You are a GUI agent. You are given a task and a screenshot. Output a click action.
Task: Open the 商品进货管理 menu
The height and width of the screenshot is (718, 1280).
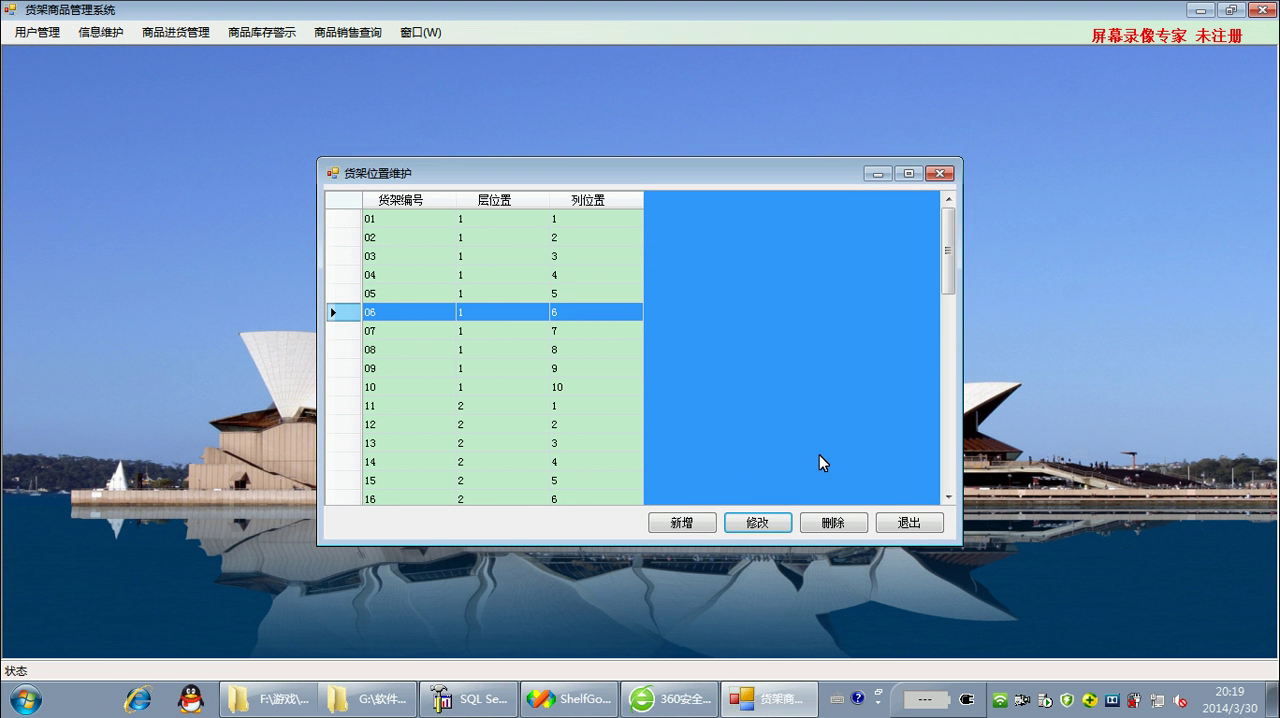[176, 32]
